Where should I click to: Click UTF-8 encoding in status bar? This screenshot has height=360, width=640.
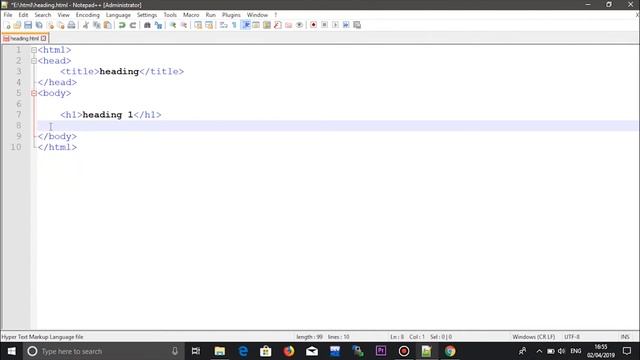tap(572, 337)
